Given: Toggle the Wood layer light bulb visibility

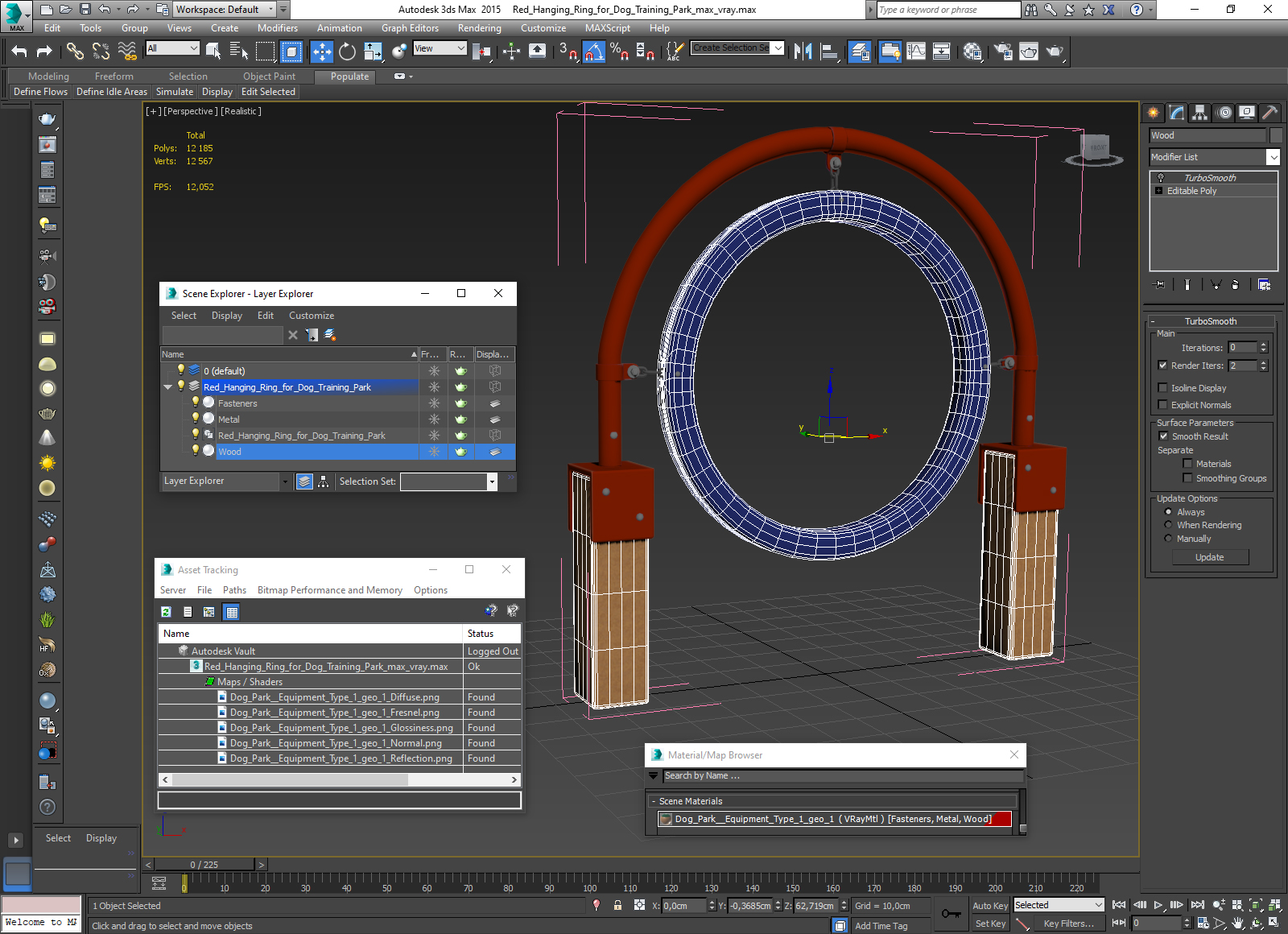Looking at the screenshot, I should tap(195, 450).
